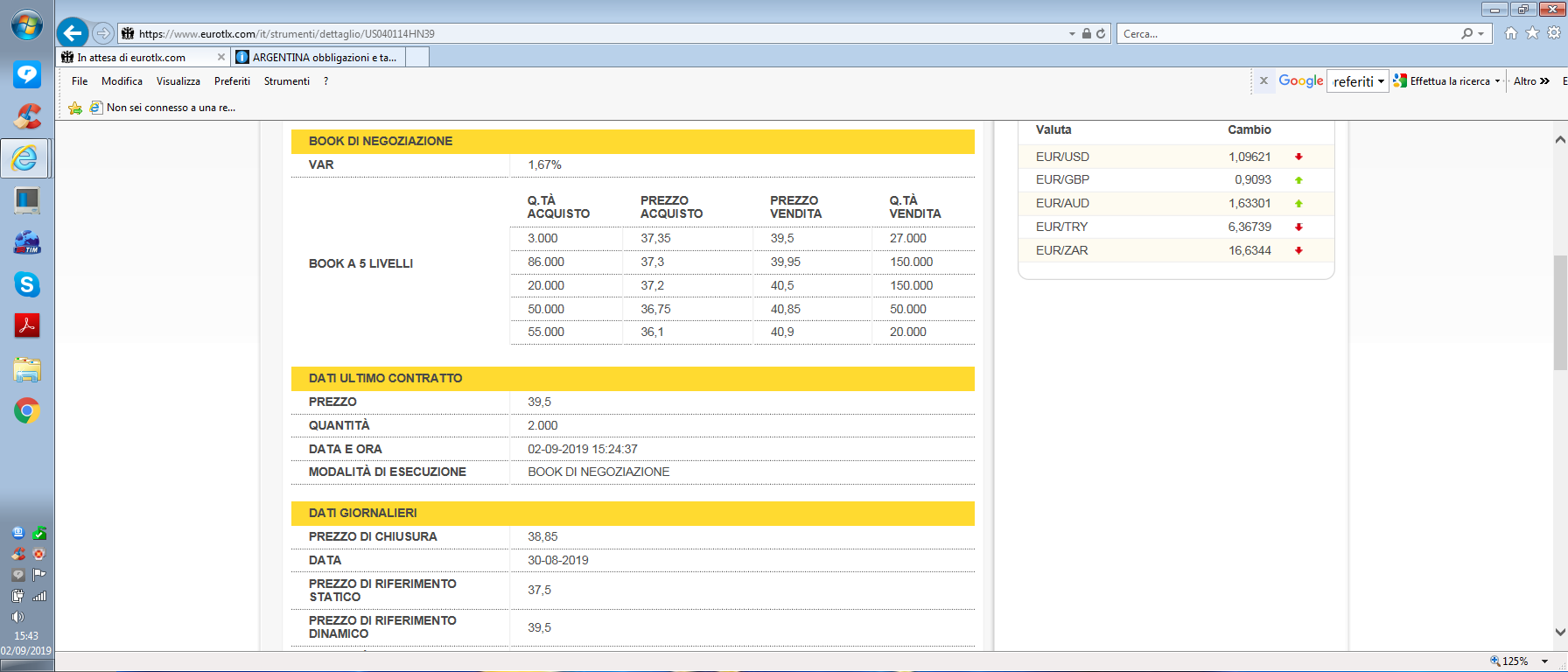Open the Tools gear icon

point(1554,33)
